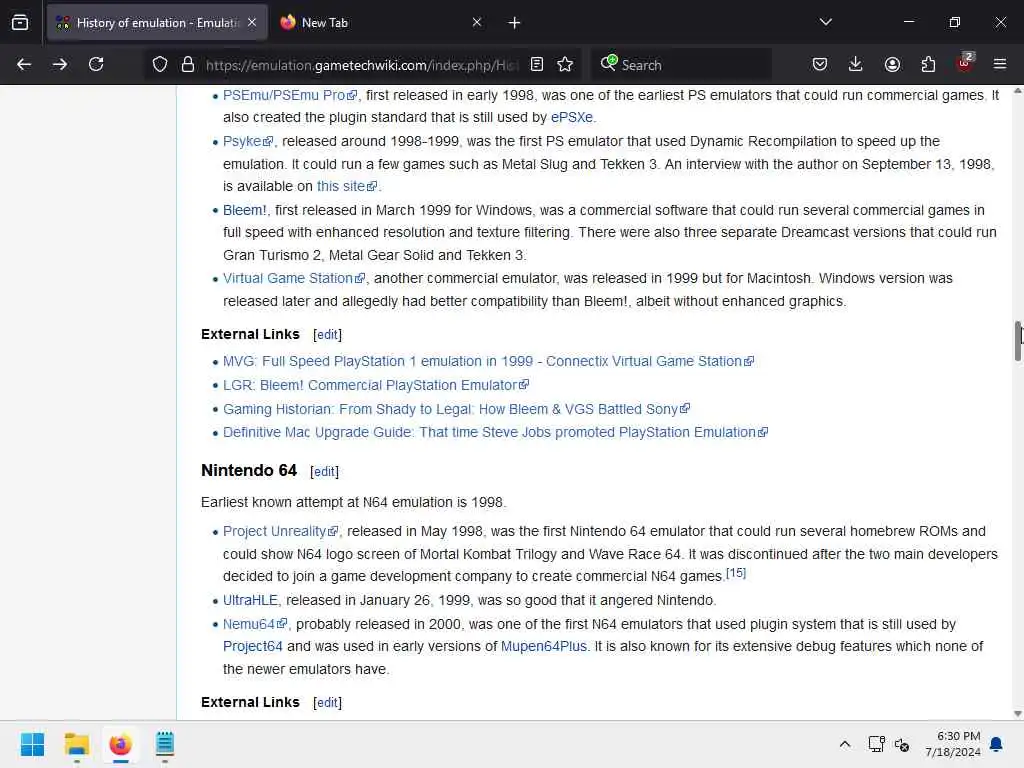This screenshot has width=1024, height=768.
Task: Open Extensions puzzle icon
Action: [928, 64]
